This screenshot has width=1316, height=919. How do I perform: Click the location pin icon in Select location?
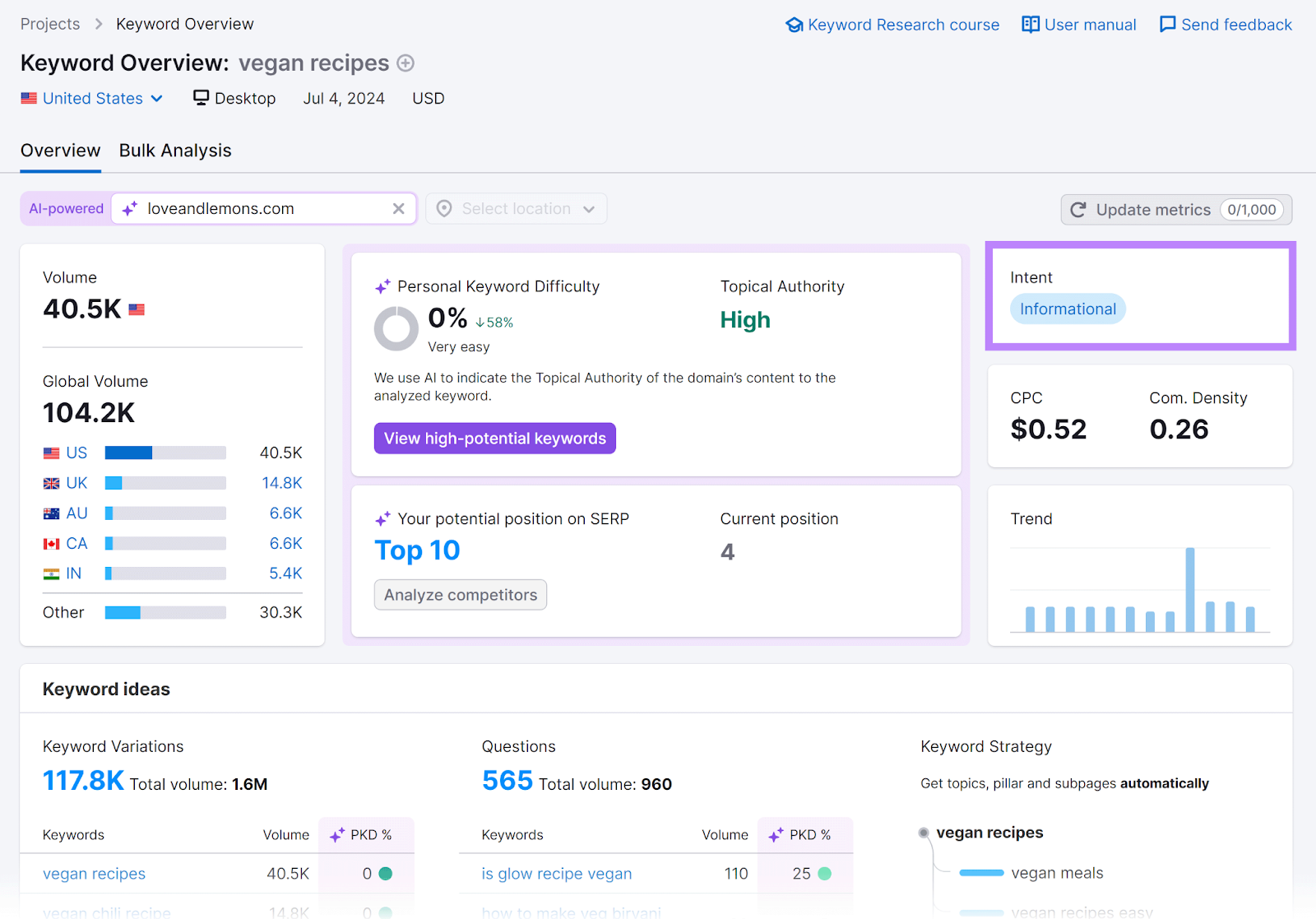point(443,208)
